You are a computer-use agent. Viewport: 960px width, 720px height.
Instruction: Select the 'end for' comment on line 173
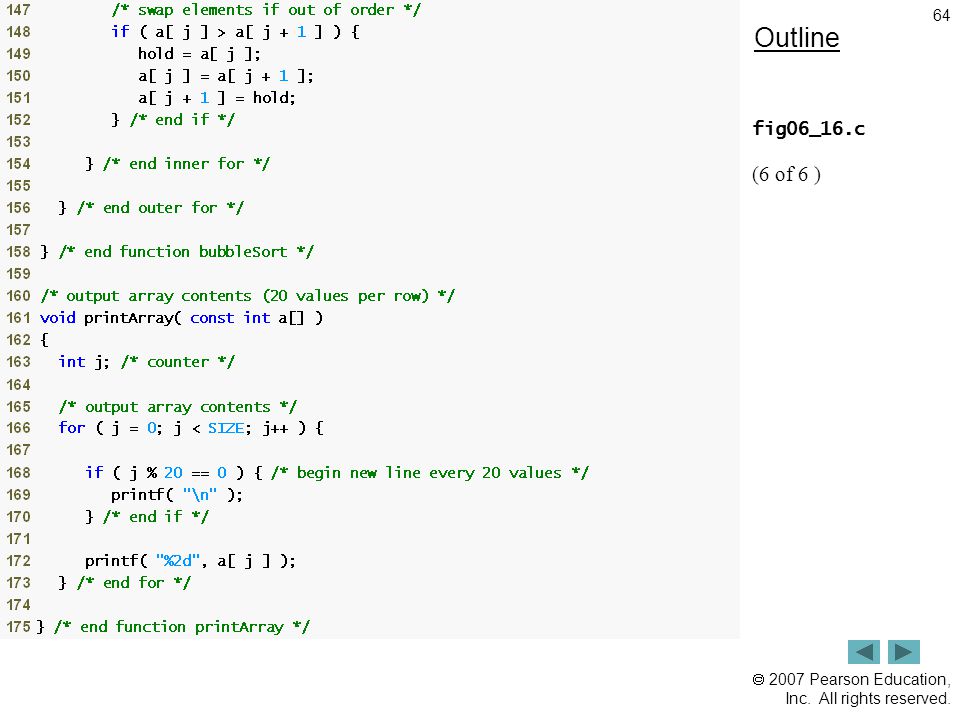point(134,583)
